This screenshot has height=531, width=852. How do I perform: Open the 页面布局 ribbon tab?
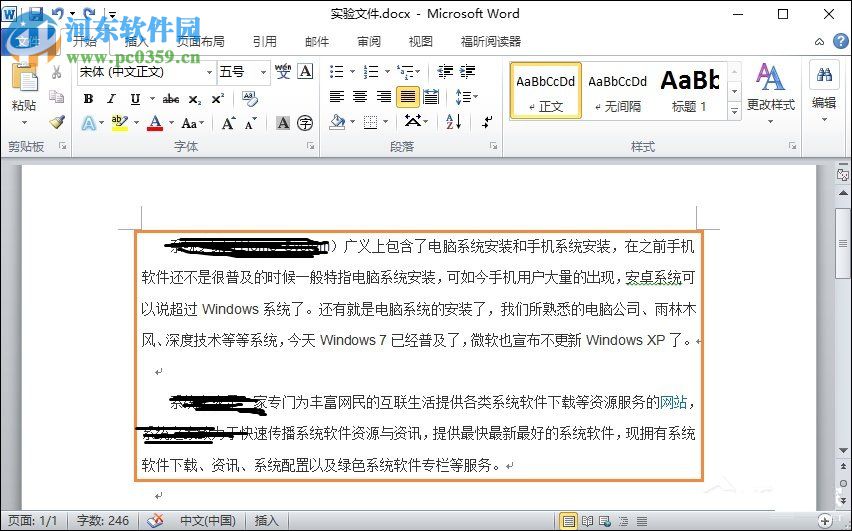201,42
